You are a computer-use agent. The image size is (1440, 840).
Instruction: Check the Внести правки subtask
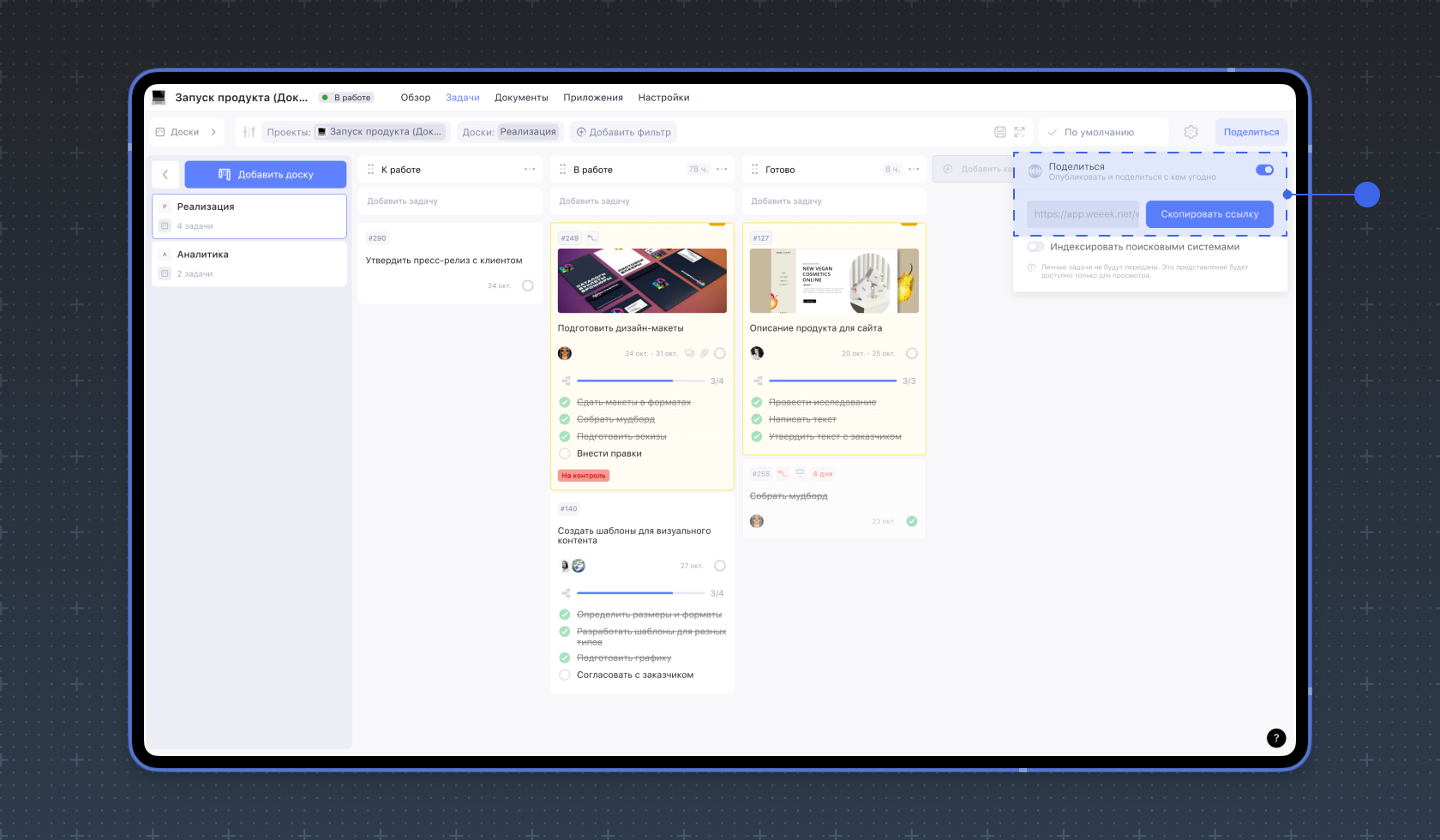tap(565, 453)
